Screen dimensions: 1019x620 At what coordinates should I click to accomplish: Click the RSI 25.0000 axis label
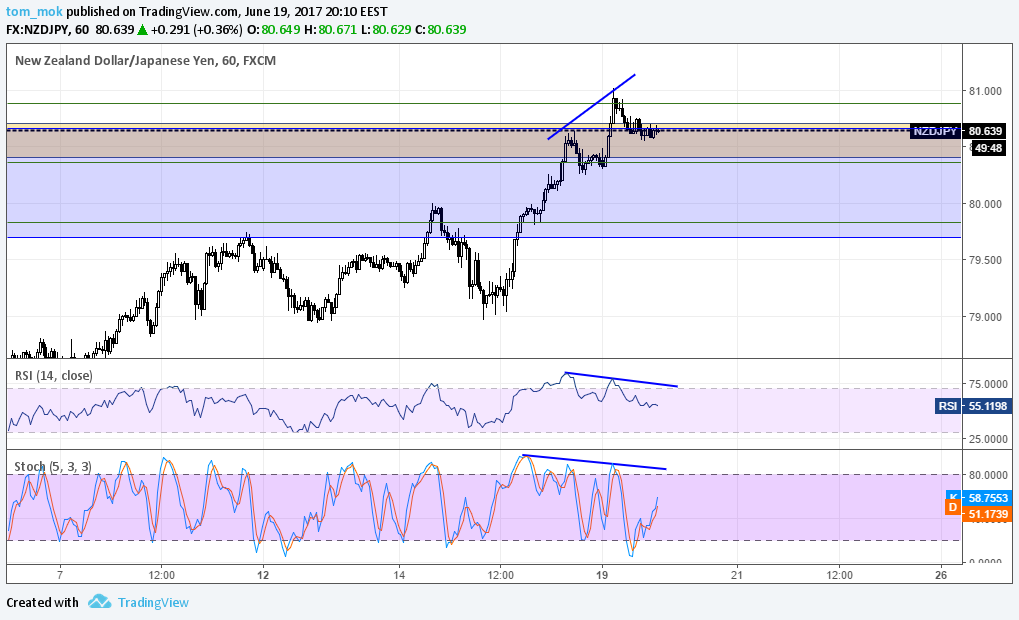(988, 439)
